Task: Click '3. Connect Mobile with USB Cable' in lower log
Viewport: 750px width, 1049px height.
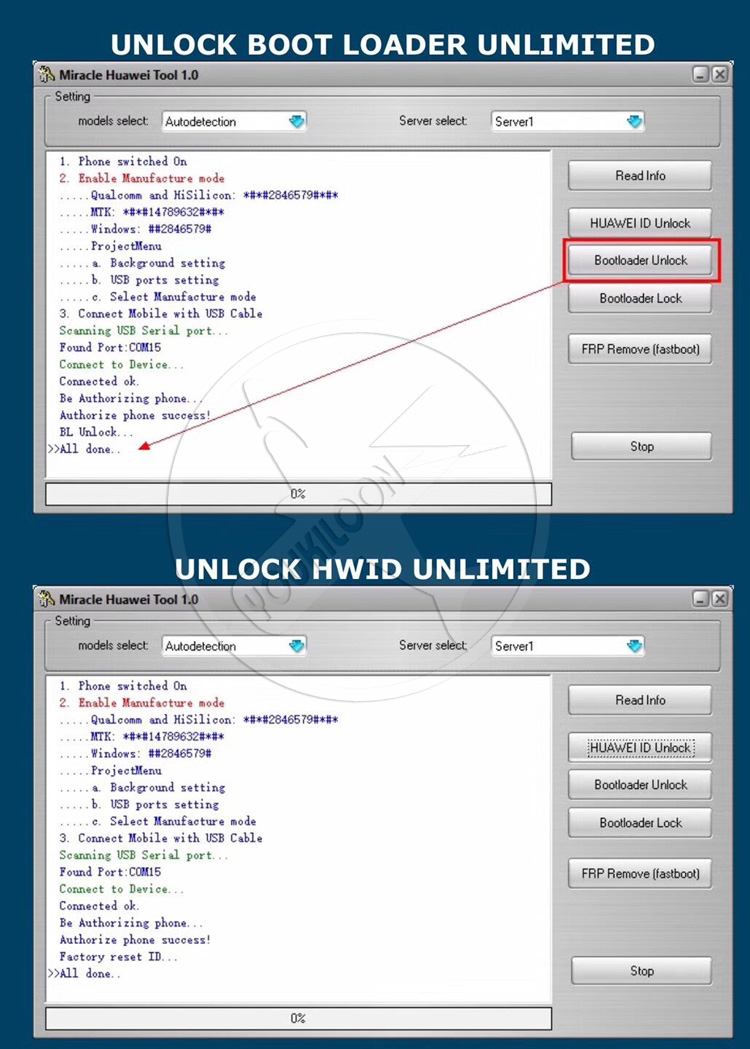Action: pyautogui.click(x=161, y=838)
